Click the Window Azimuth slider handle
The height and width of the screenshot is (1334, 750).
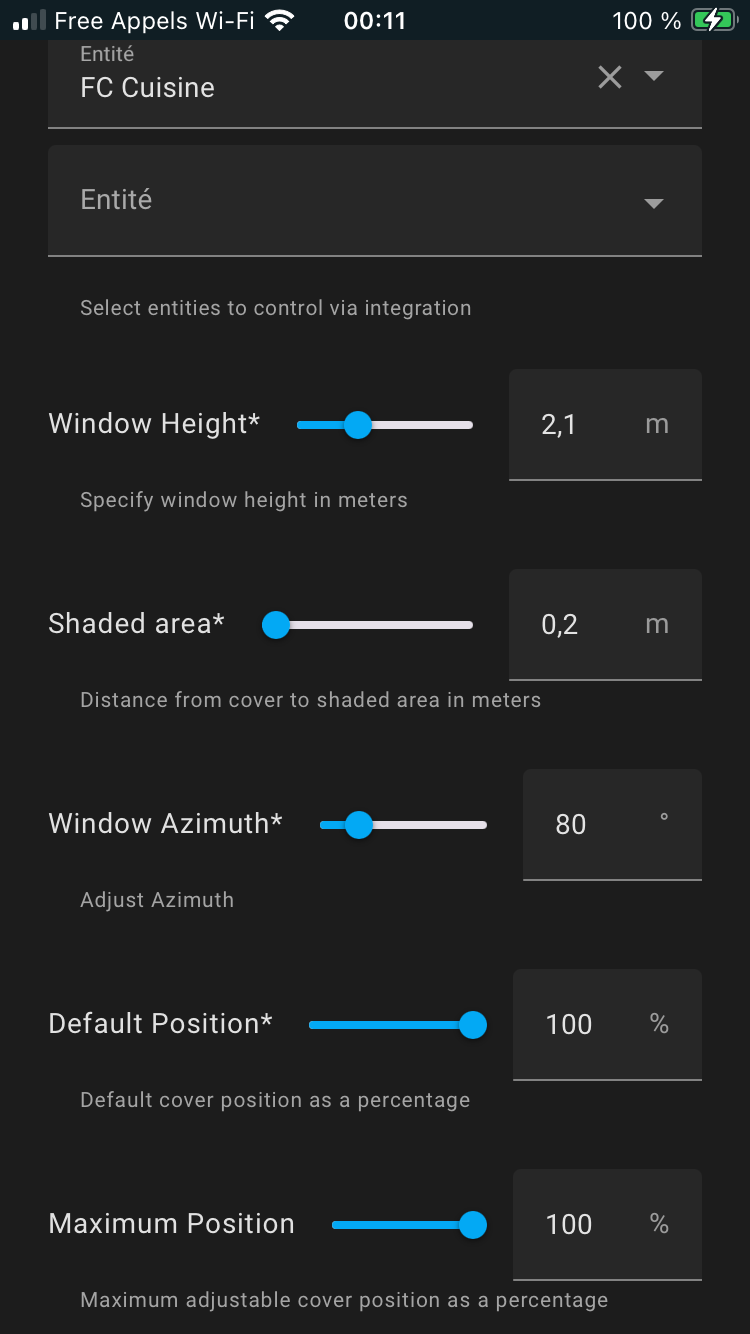tap(358, 825)
